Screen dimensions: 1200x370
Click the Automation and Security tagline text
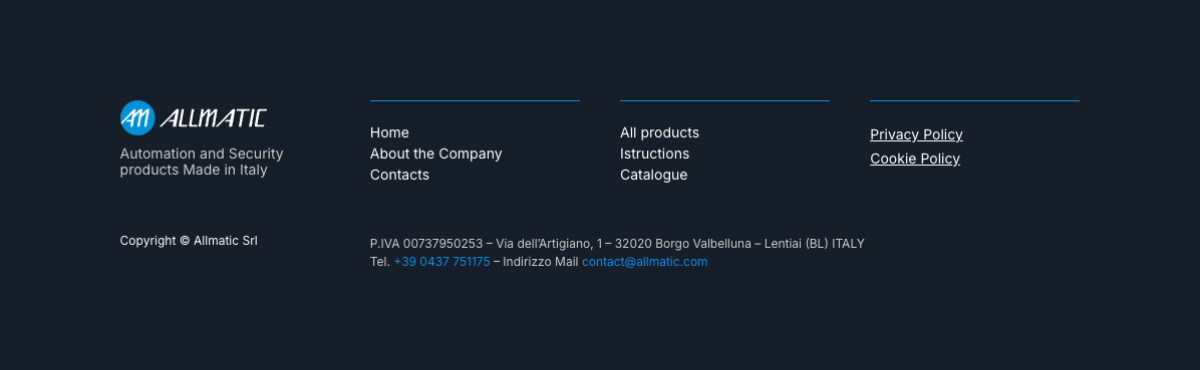click(x=201, y=162)
